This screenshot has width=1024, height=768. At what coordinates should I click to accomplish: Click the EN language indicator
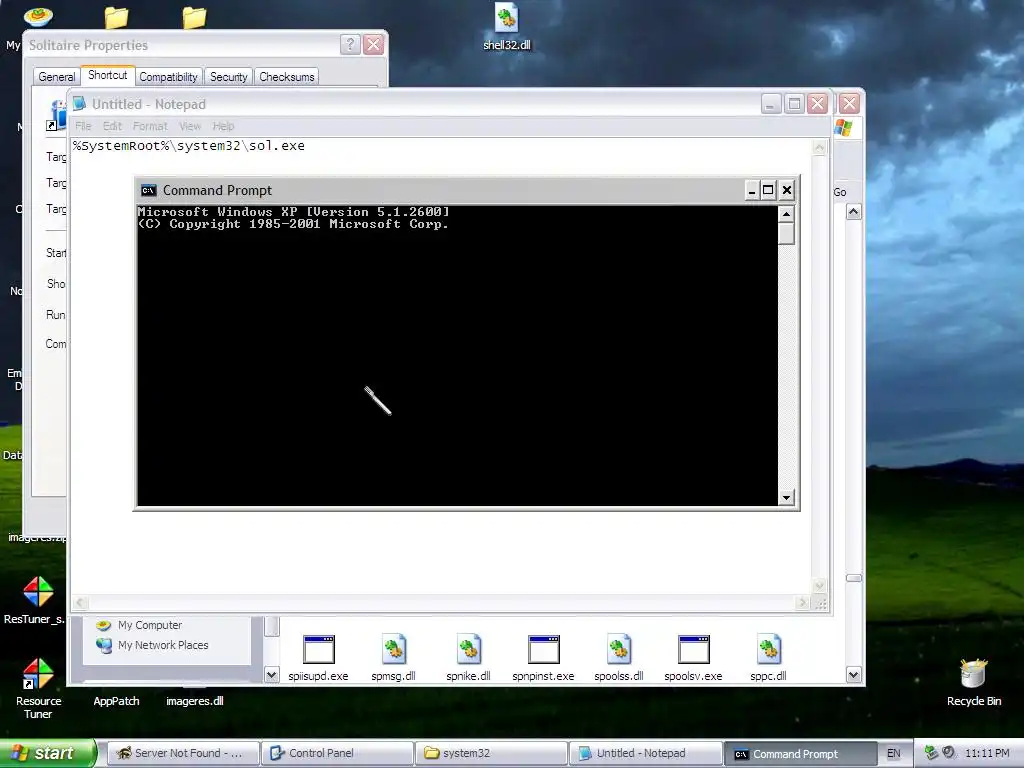(x=893, y=753)
